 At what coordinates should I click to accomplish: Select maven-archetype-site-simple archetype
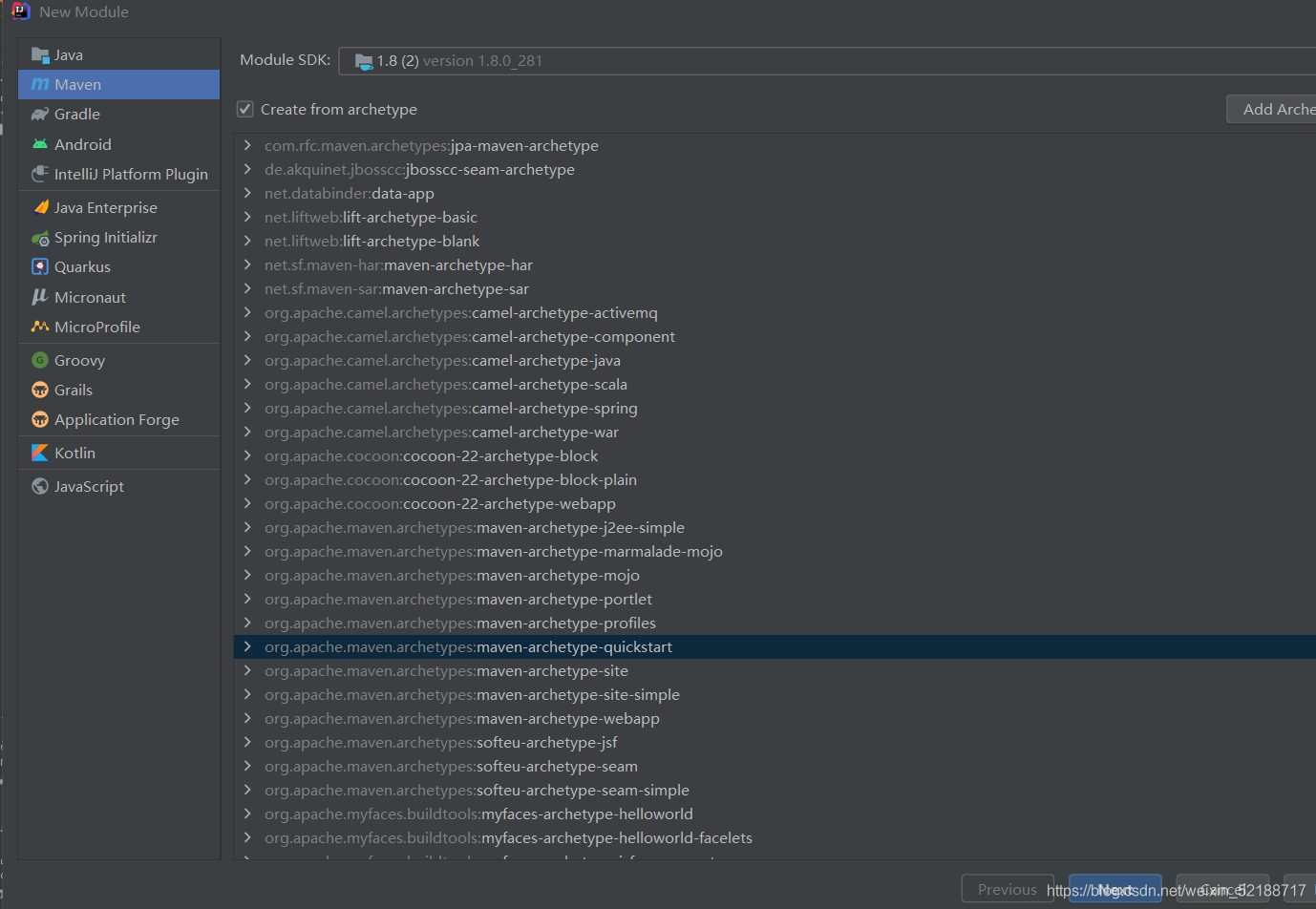click(775, 694)
